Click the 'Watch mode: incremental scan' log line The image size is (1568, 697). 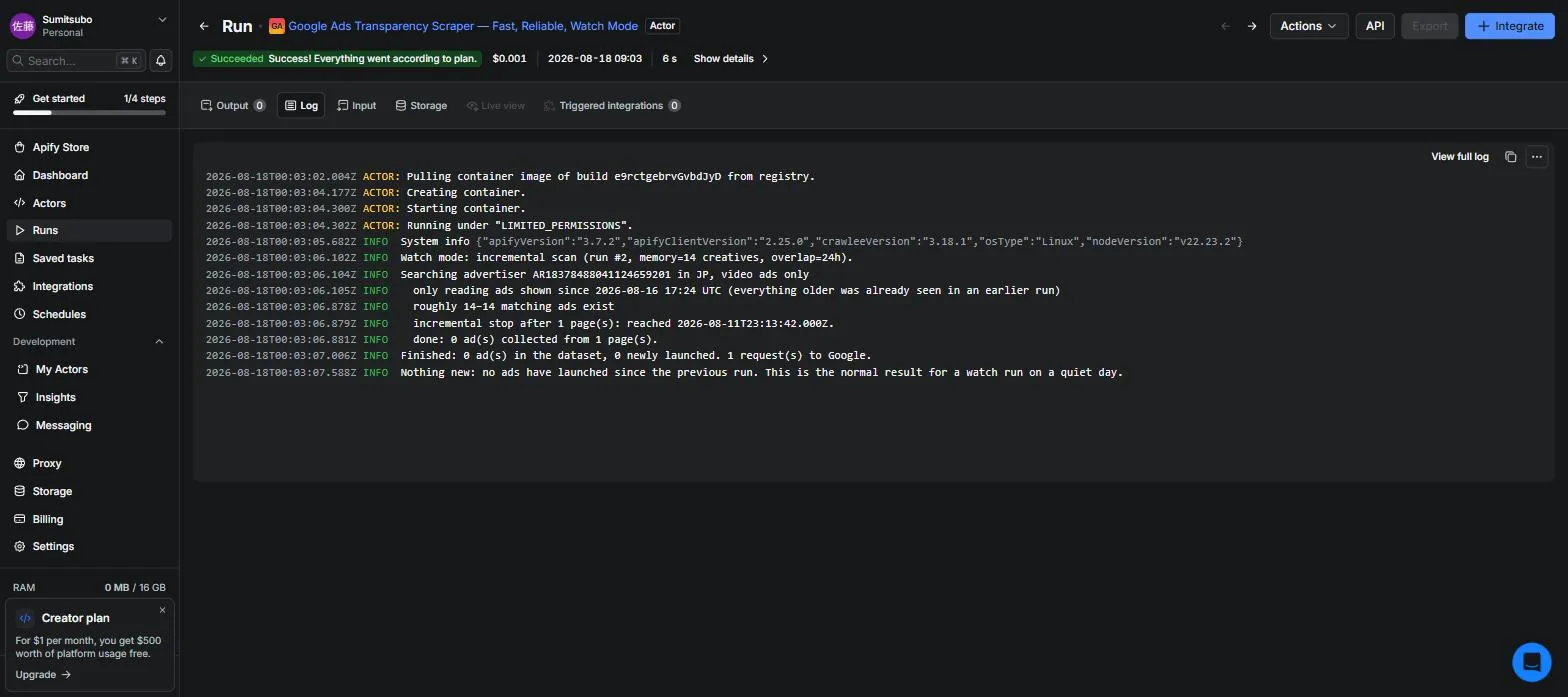(529, 258)
